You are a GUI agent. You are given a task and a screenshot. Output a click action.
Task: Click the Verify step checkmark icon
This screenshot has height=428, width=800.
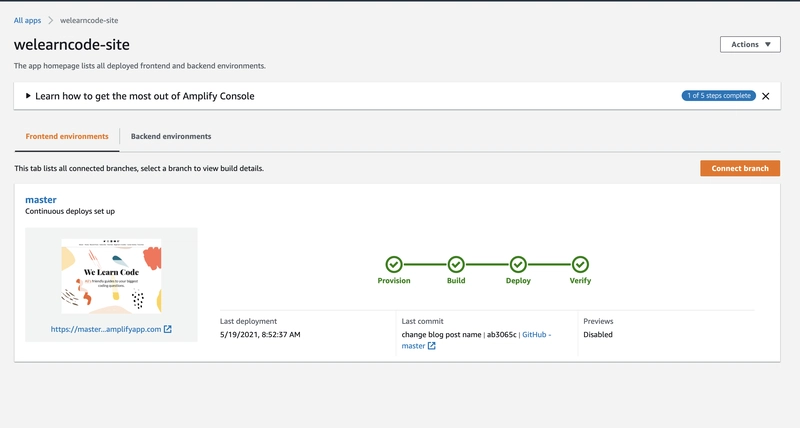(x=580, y=264)
